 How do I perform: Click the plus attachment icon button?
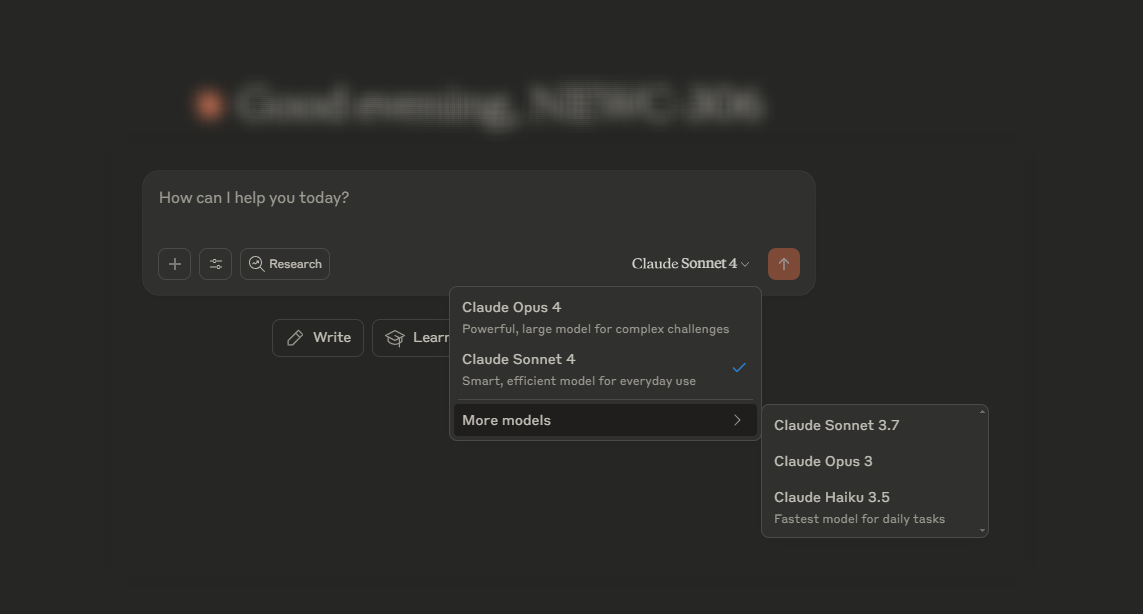click(174, 264)
